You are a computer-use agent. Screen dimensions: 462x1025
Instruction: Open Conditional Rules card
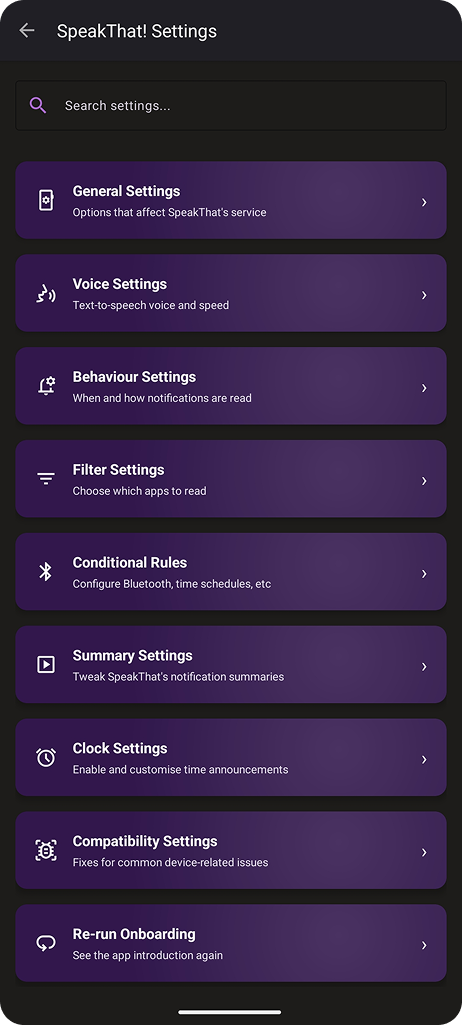click(x=231, y=571)
